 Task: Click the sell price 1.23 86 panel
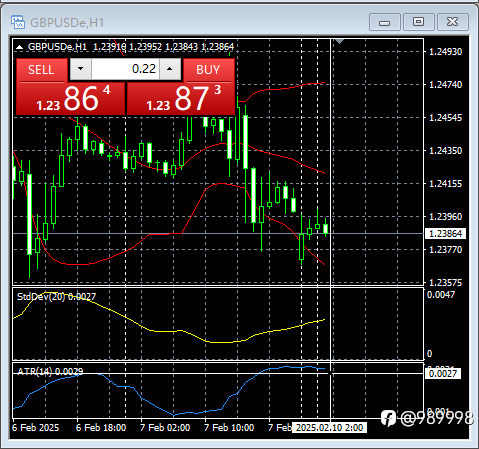click(x=71, y=99)
